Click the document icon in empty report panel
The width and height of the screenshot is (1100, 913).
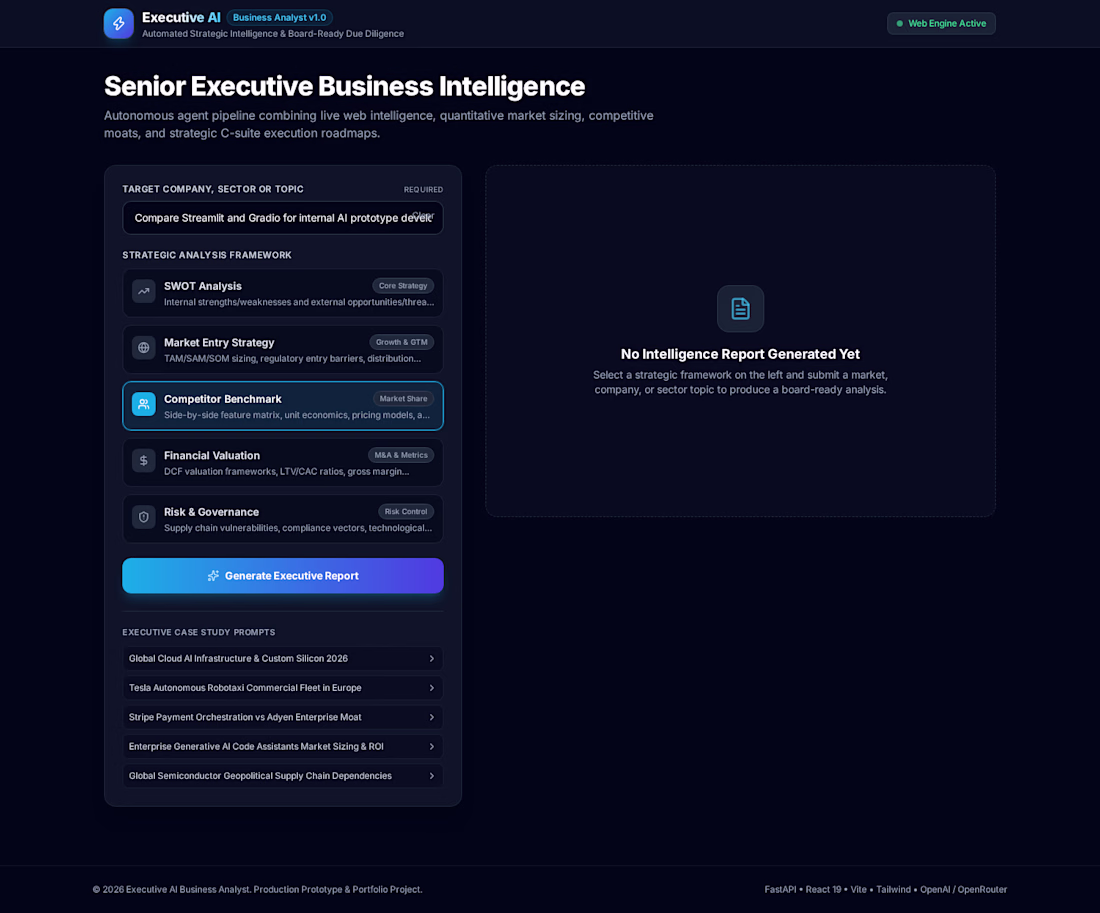[x=740, y=309]
